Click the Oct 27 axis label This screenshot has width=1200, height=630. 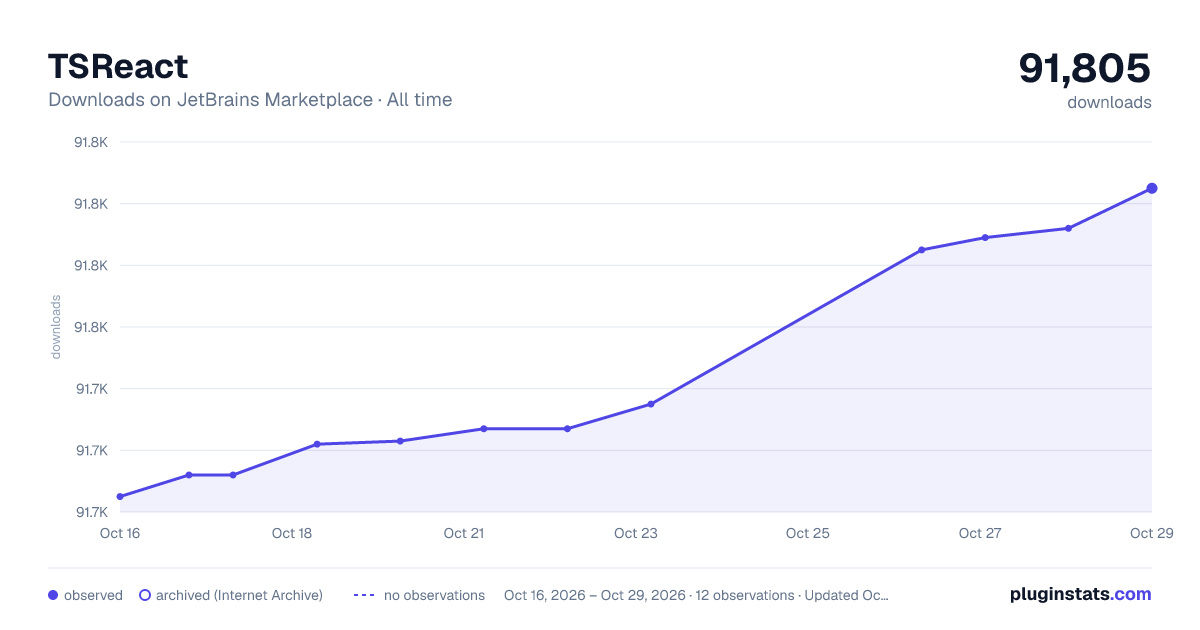[x=980, y=533]
